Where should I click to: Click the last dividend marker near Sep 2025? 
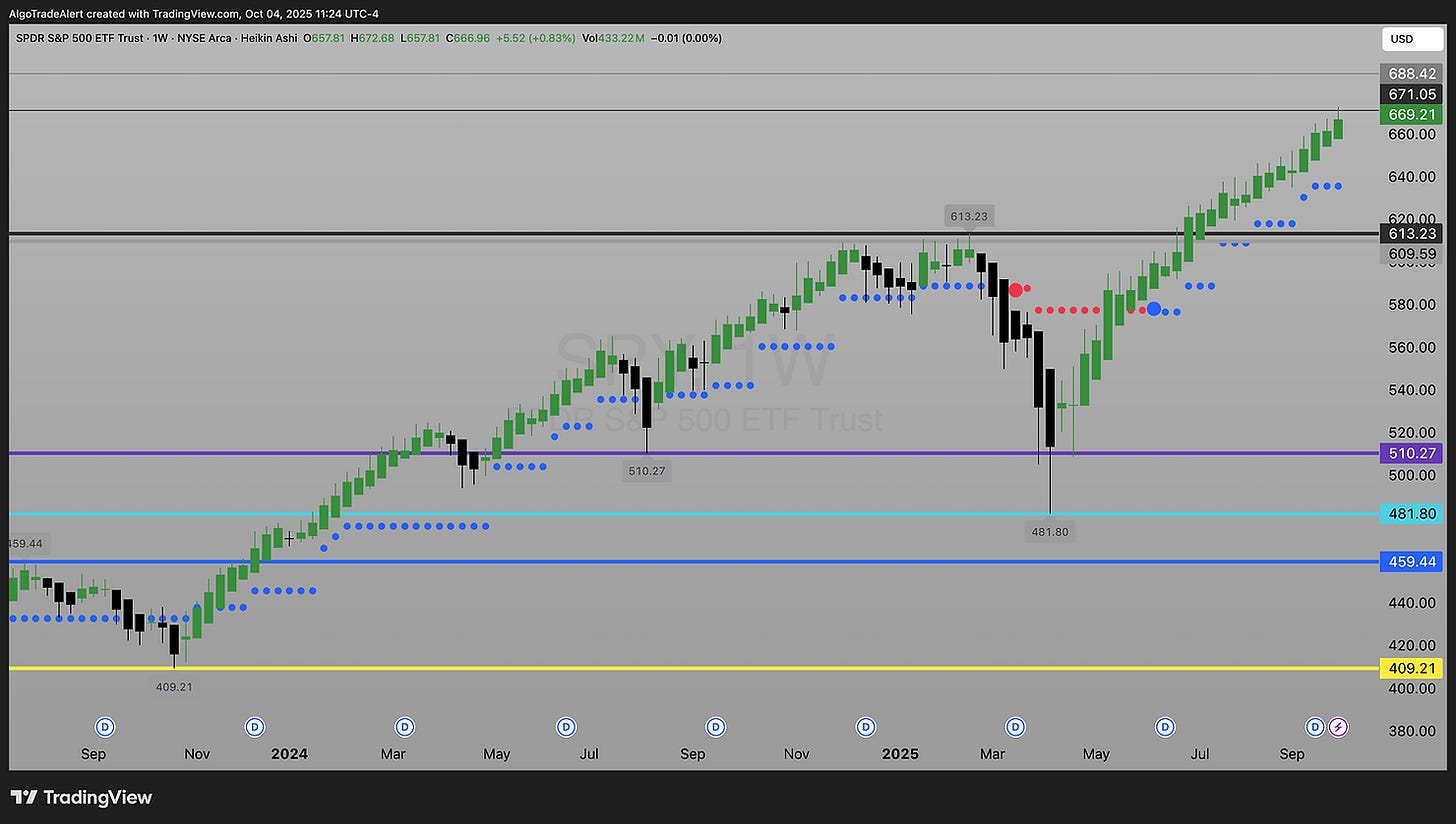point(1315,727)
